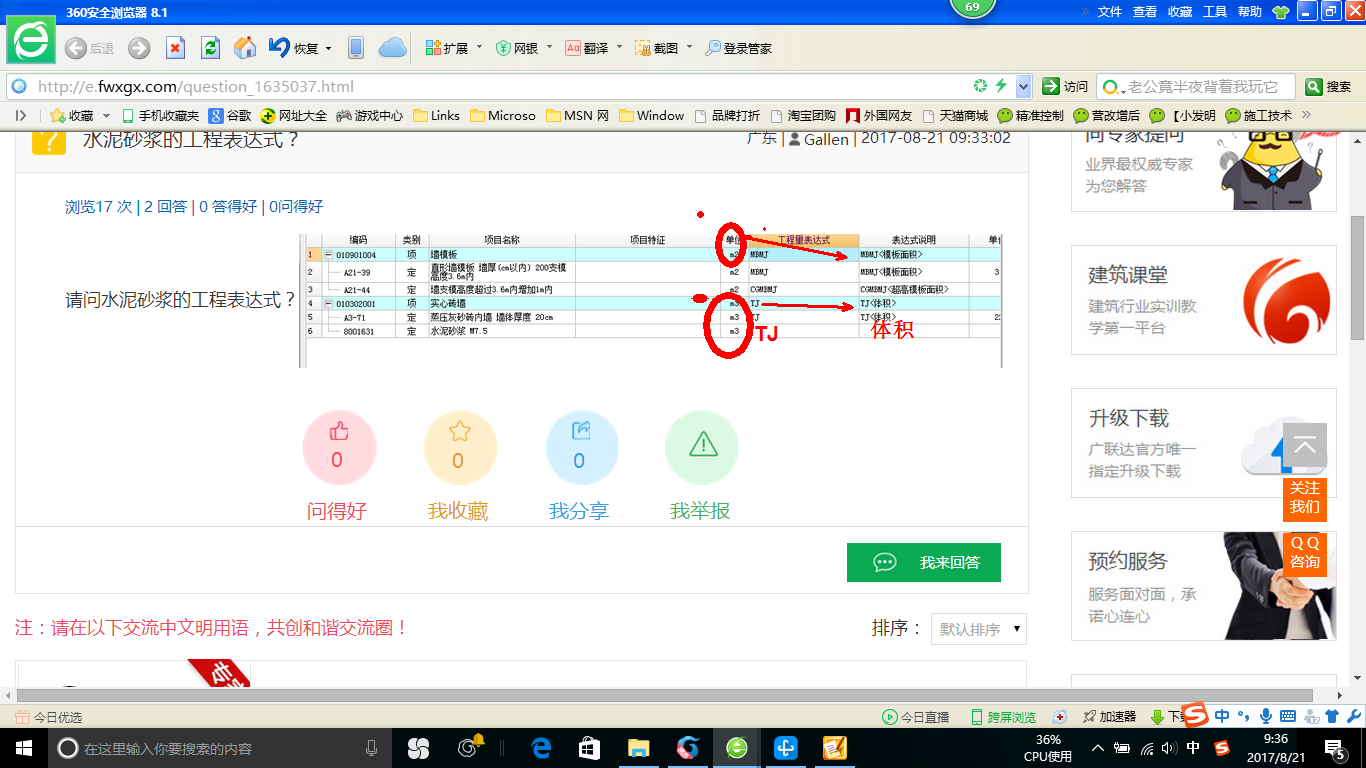Click the Cortana microphone icon

pyautogui.click(x=371, y=748)
